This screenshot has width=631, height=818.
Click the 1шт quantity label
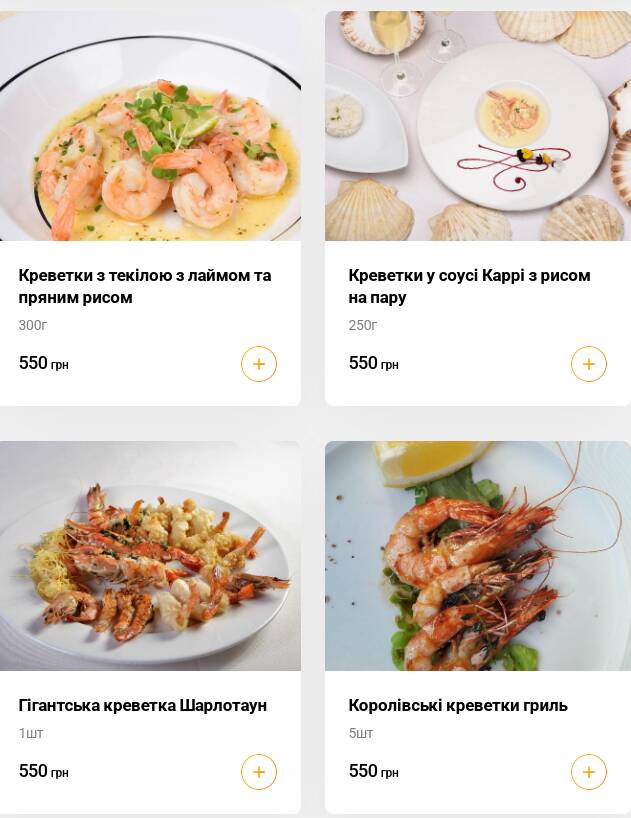coord(31,733)
